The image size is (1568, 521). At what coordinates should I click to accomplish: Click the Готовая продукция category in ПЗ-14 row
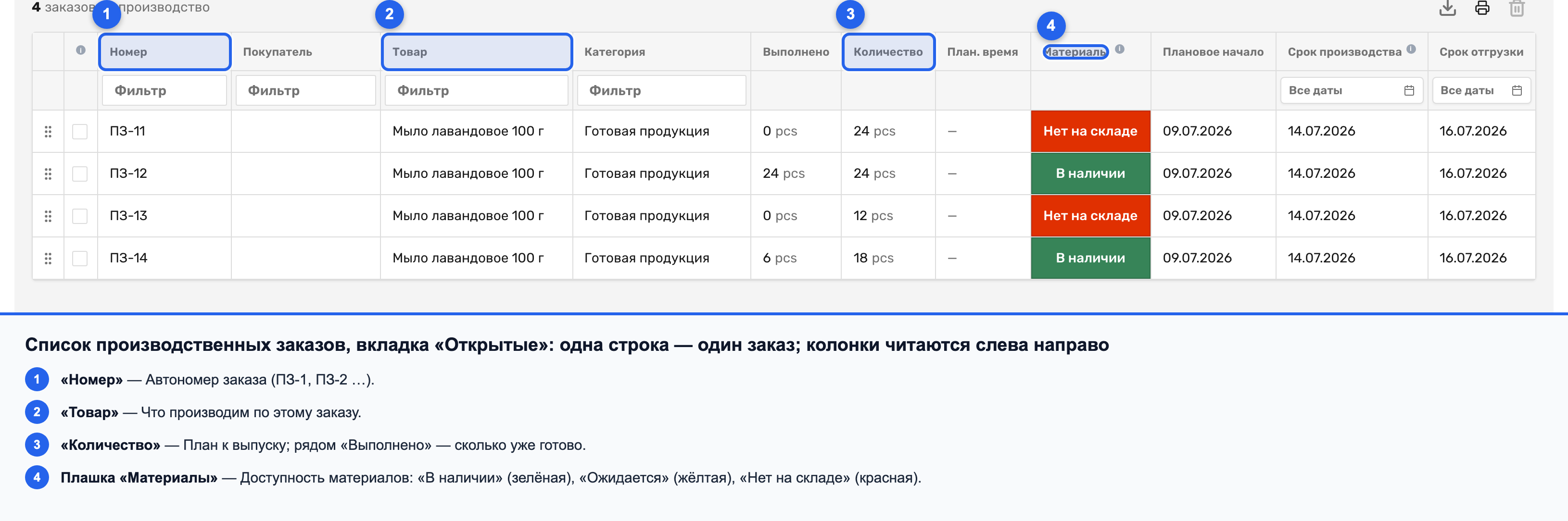646,259
